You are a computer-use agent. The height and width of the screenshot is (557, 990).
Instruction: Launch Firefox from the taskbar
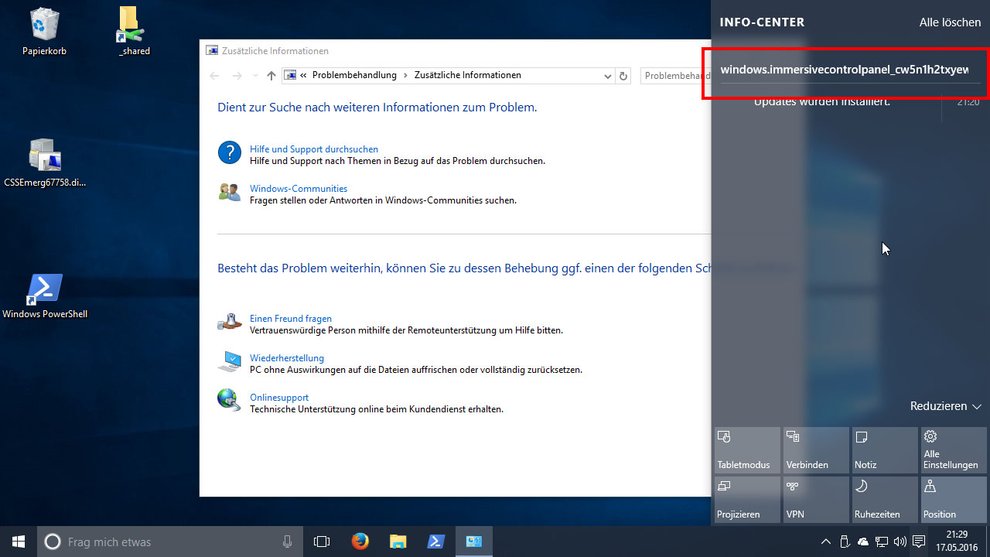click(x=360, y=542)
